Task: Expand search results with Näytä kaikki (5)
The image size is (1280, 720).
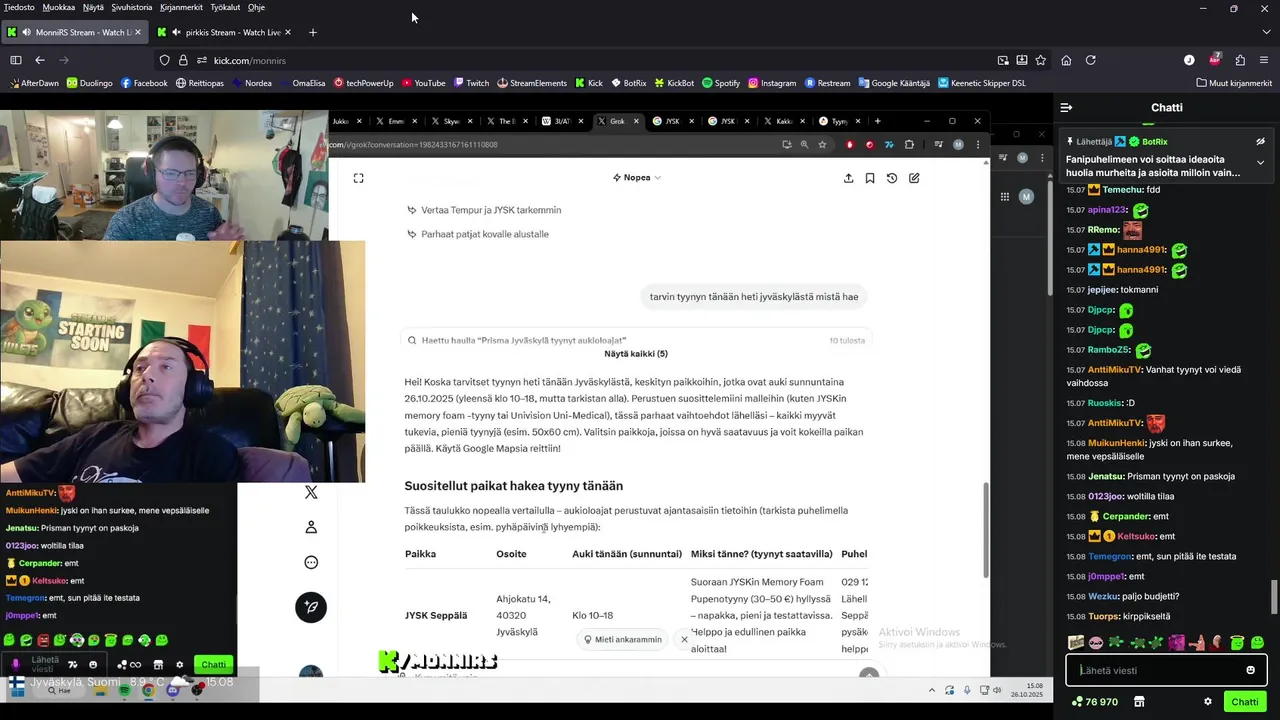Action: (x=636, y=353)
